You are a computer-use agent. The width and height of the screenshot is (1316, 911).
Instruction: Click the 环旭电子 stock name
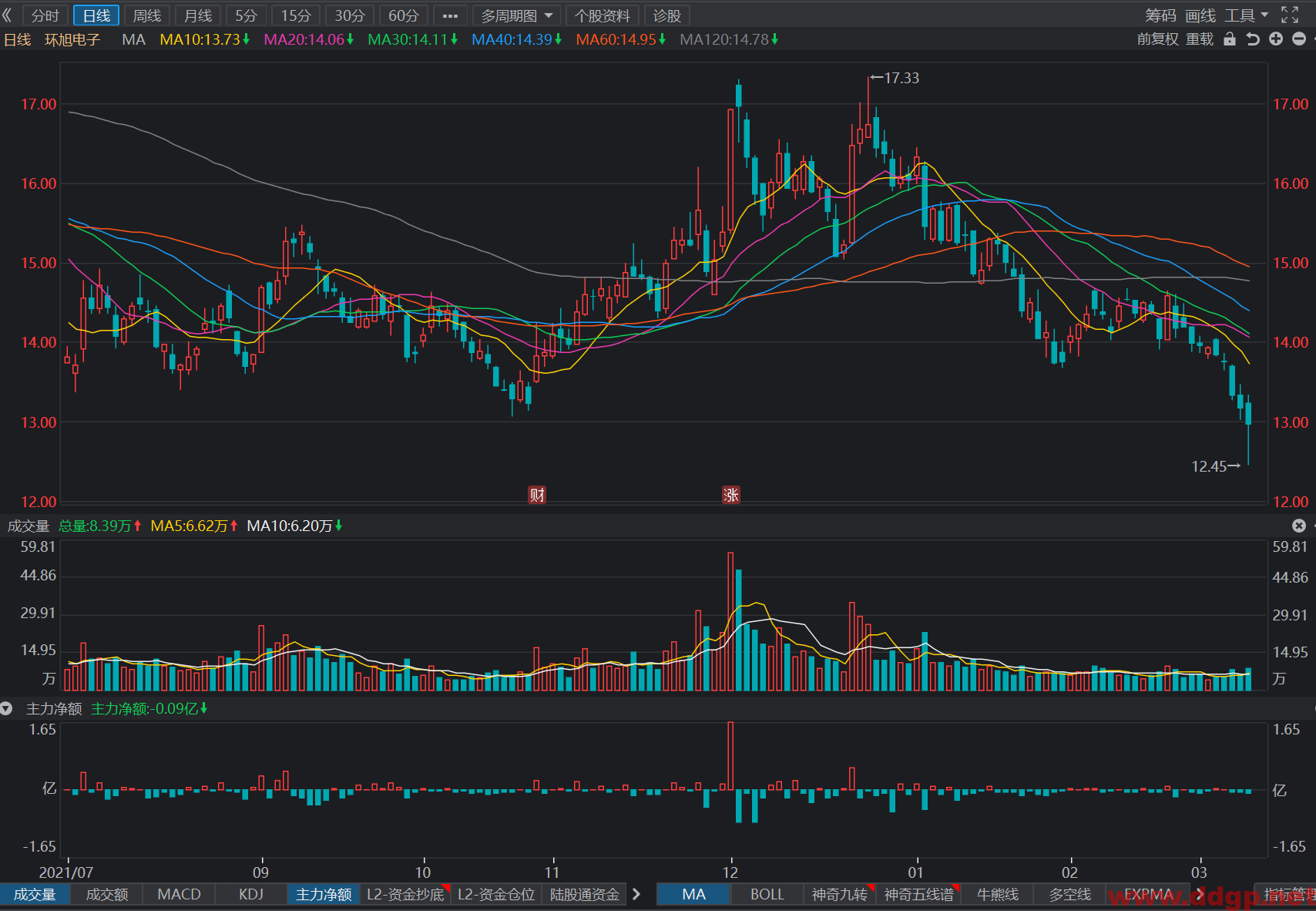72,39
